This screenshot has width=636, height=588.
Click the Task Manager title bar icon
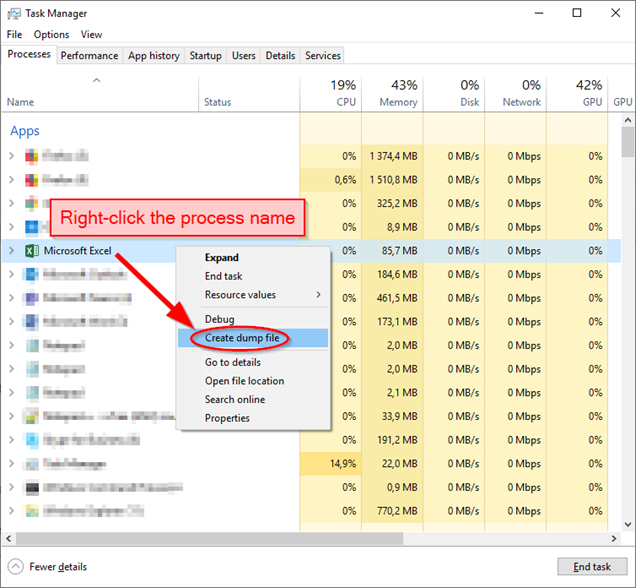click(x=13, y=13)
